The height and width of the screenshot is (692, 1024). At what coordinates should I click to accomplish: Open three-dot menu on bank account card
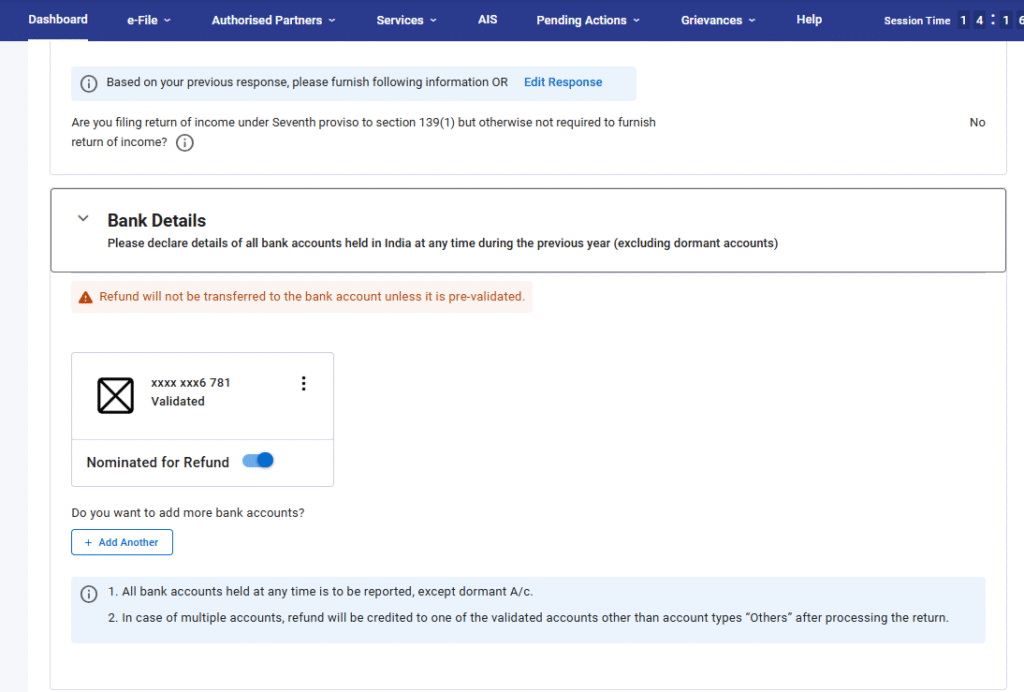(x=304, y=384)
